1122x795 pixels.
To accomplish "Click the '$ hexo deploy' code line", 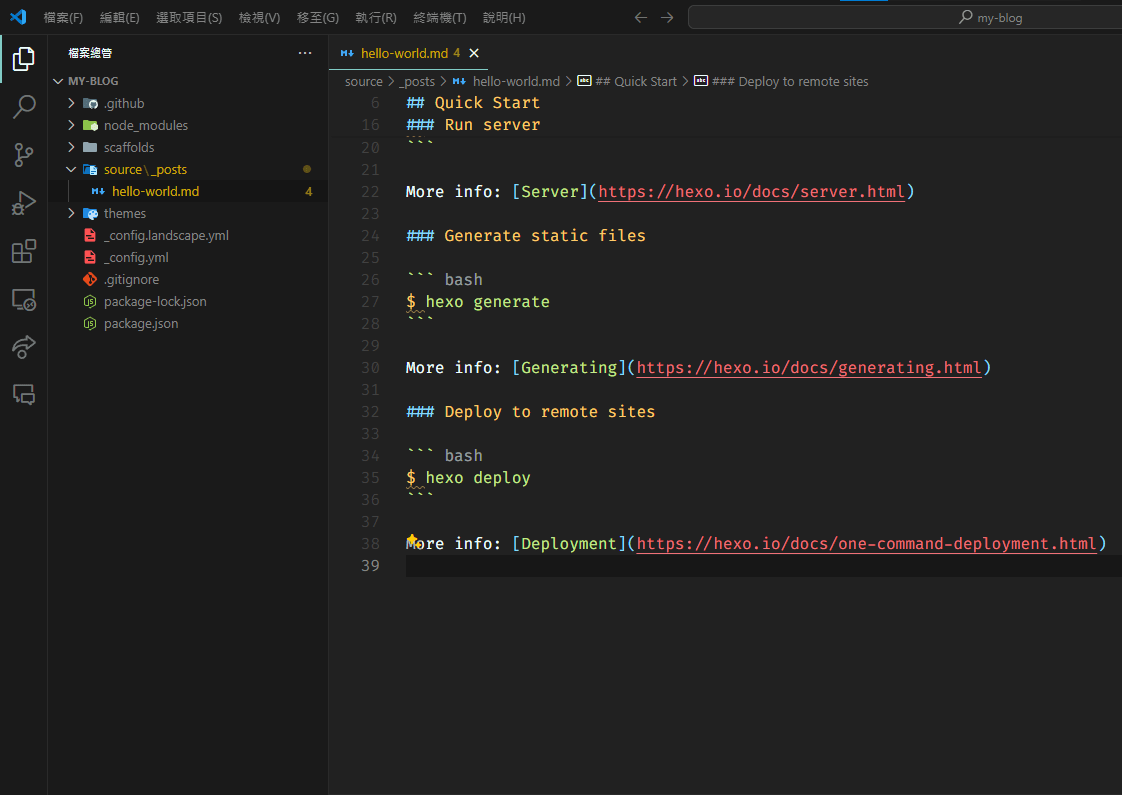I will pos(468,478).
